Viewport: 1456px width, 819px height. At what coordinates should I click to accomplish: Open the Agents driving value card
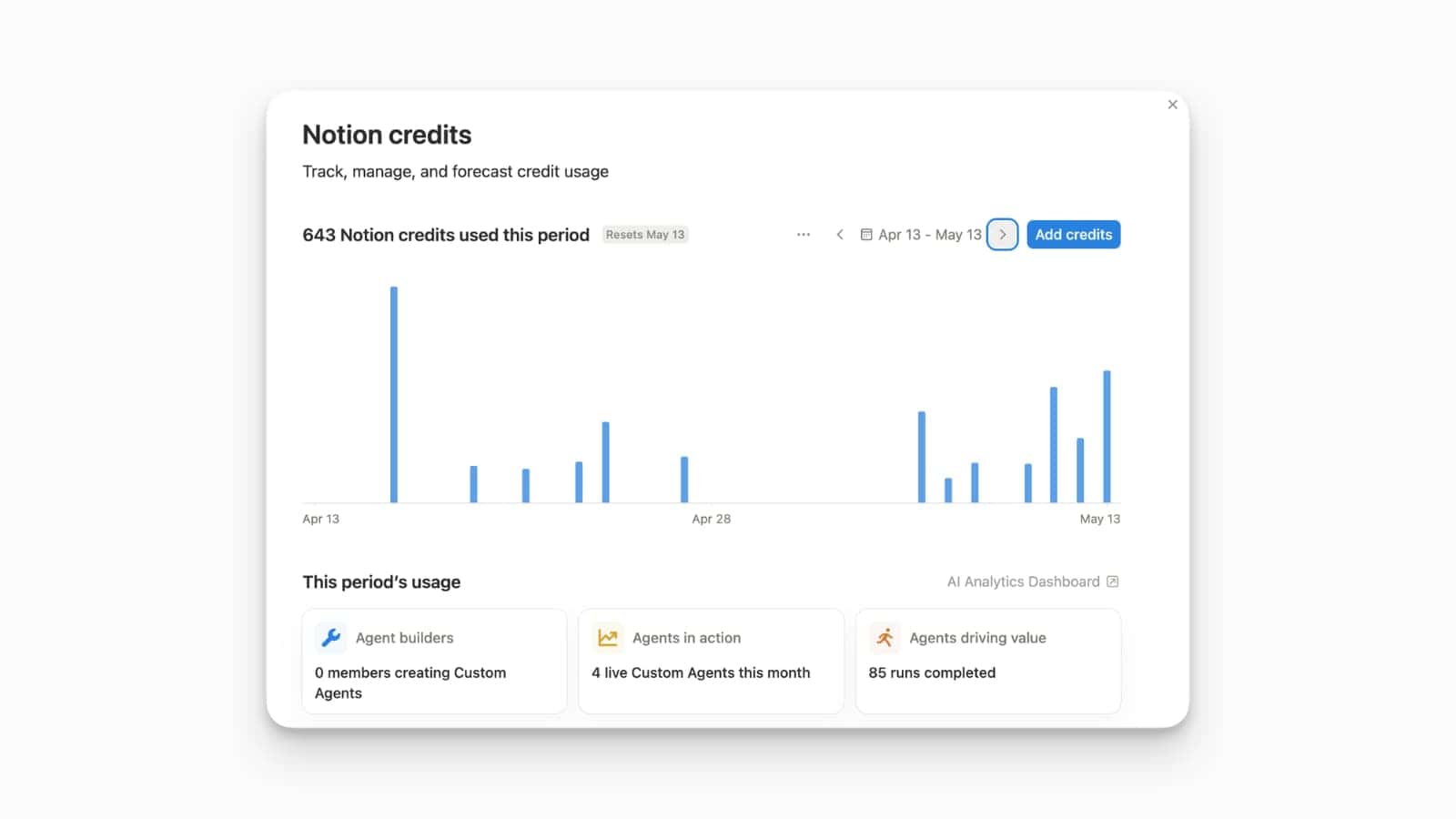[x=988, y=662]
